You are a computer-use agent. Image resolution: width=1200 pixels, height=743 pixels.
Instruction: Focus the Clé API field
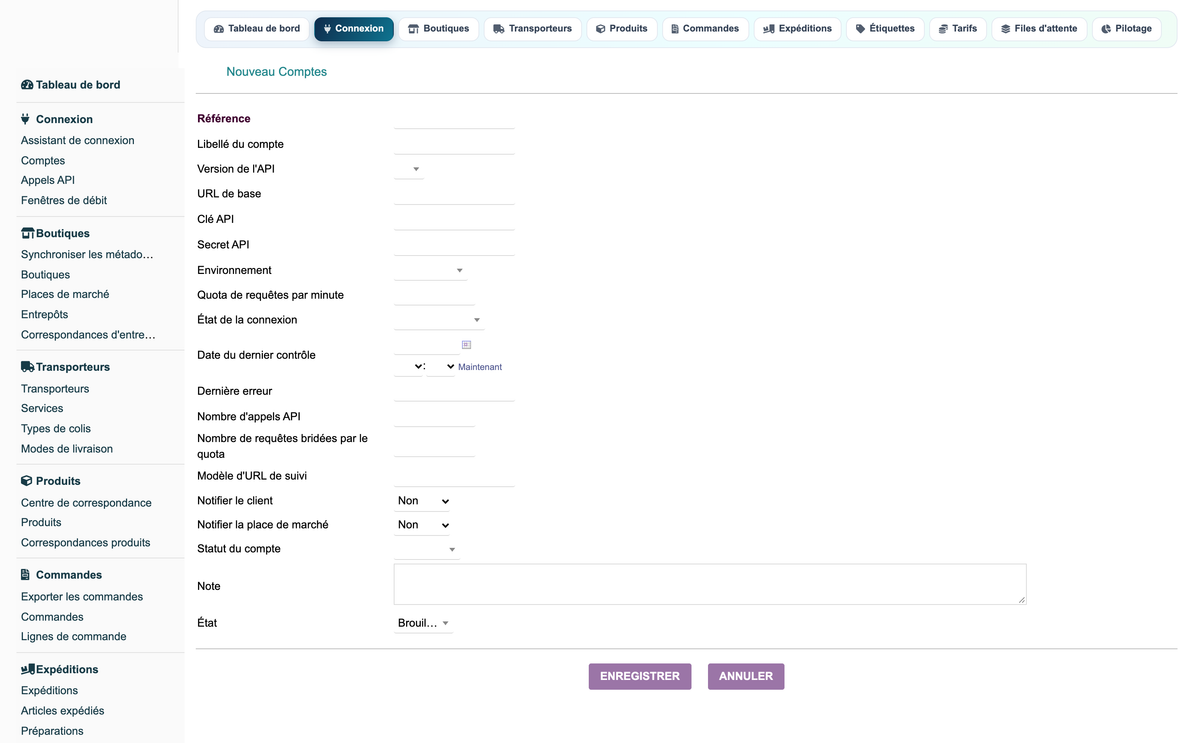(x=454, y=220)
